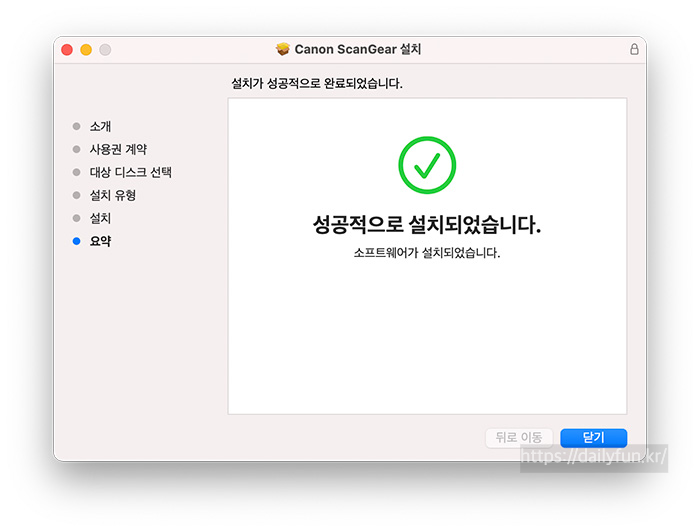Select the 요약 step in sidebar
Image resolution: width=700 pixels, height=532 pixels.
tap(100, 241)
